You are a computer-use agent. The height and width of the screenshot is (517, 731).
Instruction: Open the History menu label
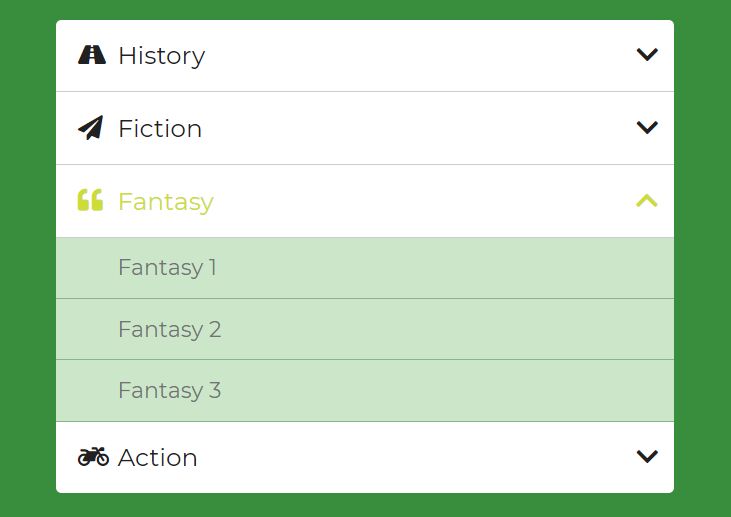pos(162,56)
